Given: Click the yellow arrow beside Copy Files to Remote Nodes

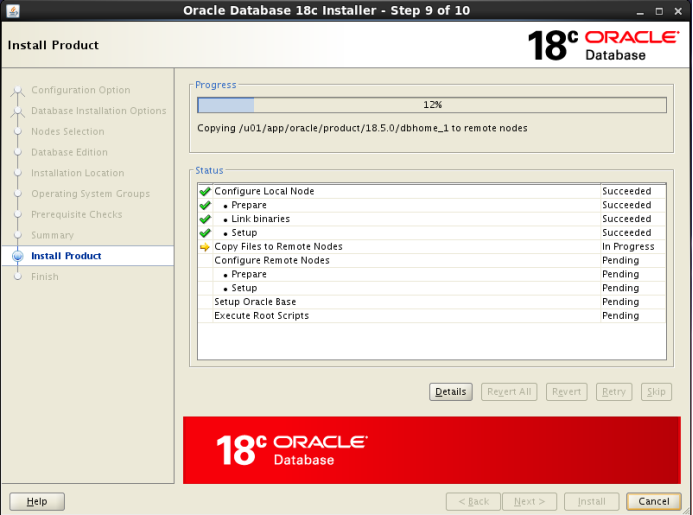Looking at the screenshot, I should (205, 247).
